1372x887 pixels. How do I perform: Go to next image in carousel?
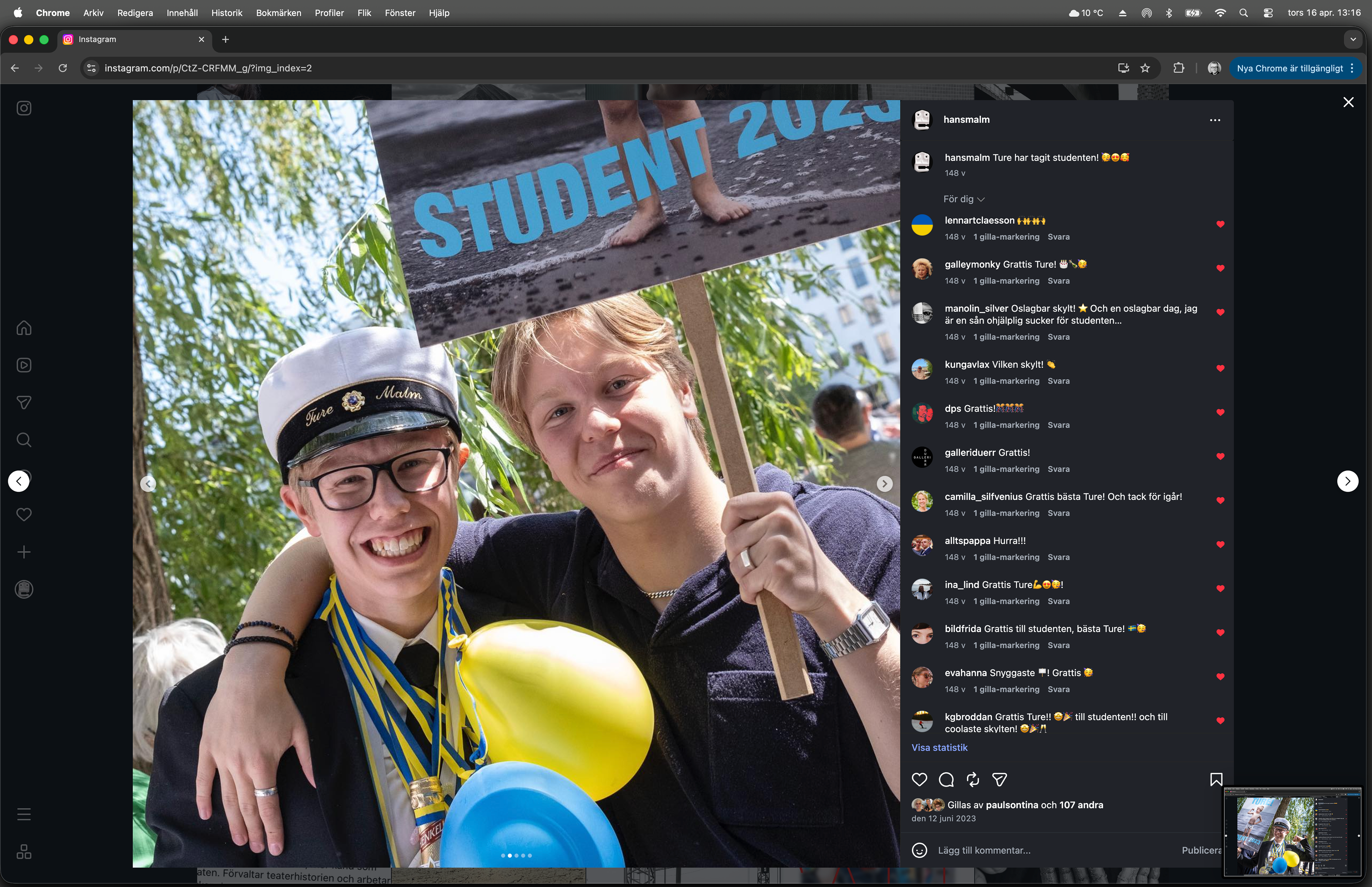884,484
